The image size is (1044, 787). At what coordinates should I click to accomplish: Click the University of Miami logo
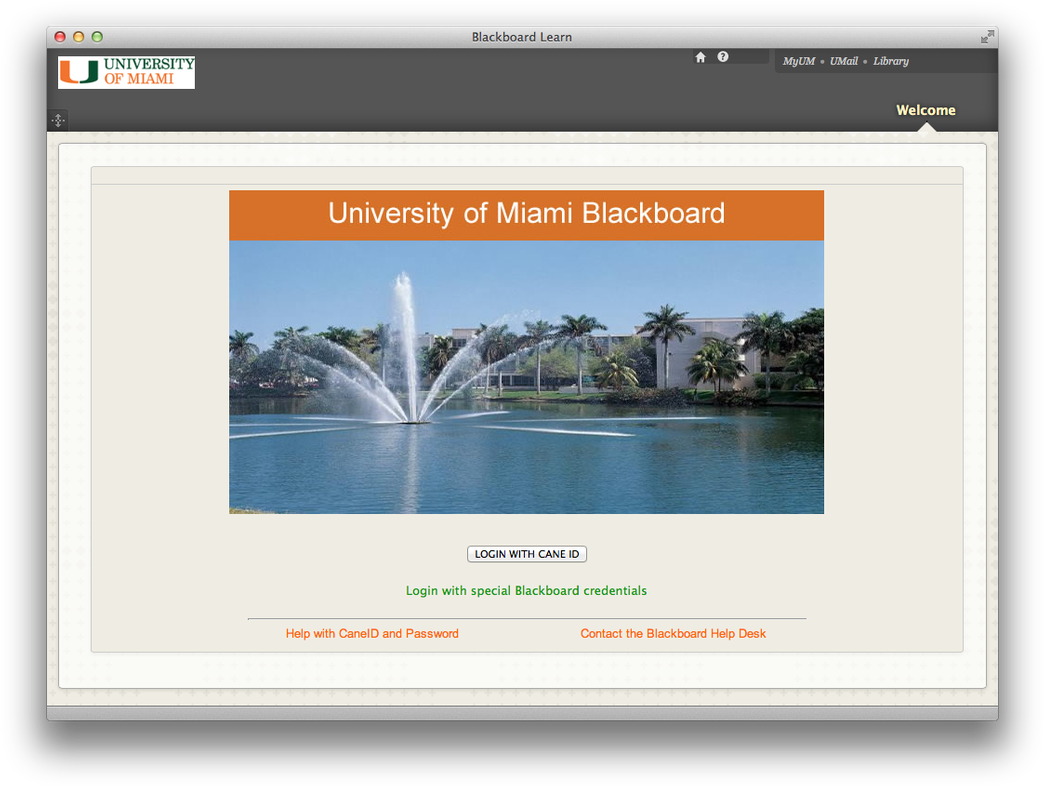pos(127,72)
